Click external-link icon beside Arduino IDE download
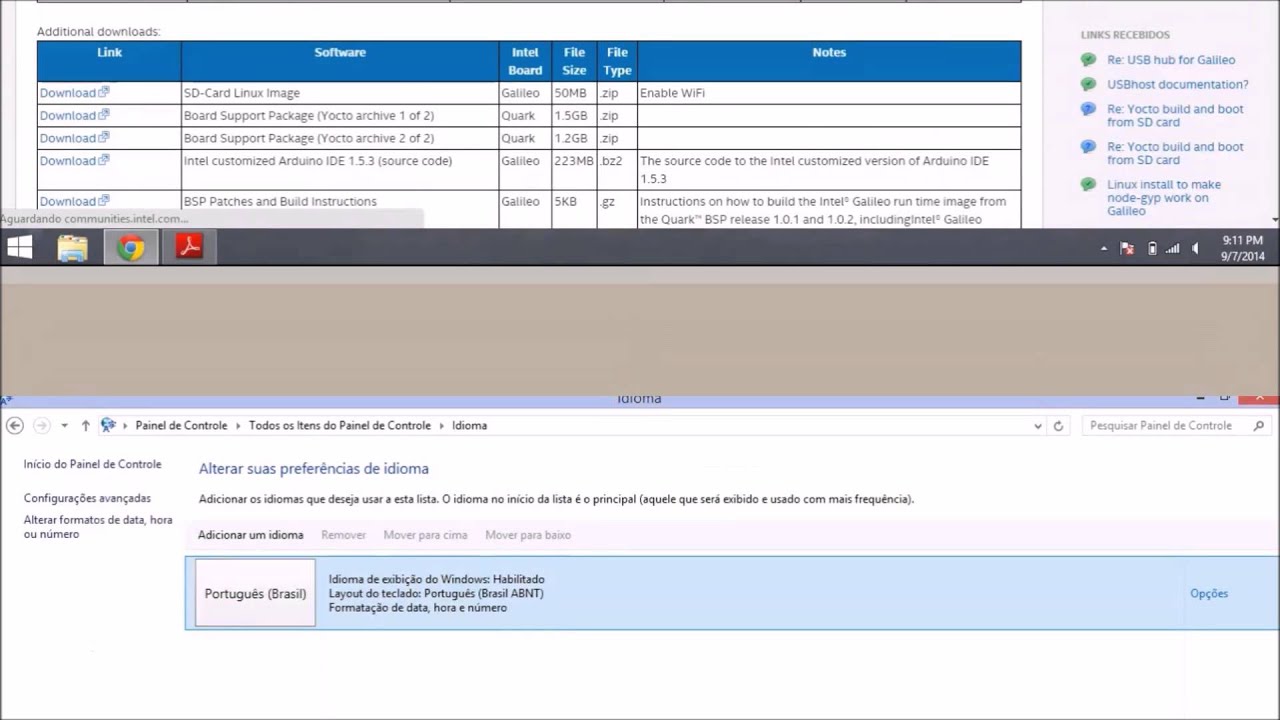 (104, 160)
